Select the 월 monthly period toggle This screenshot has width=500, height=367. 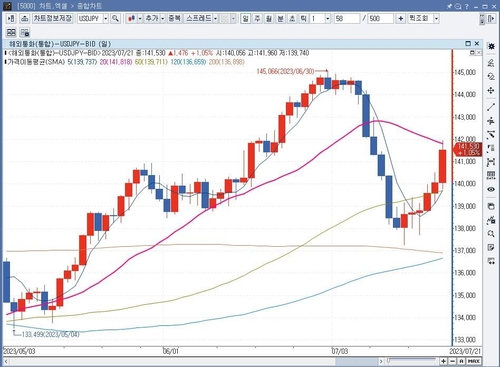269,18
